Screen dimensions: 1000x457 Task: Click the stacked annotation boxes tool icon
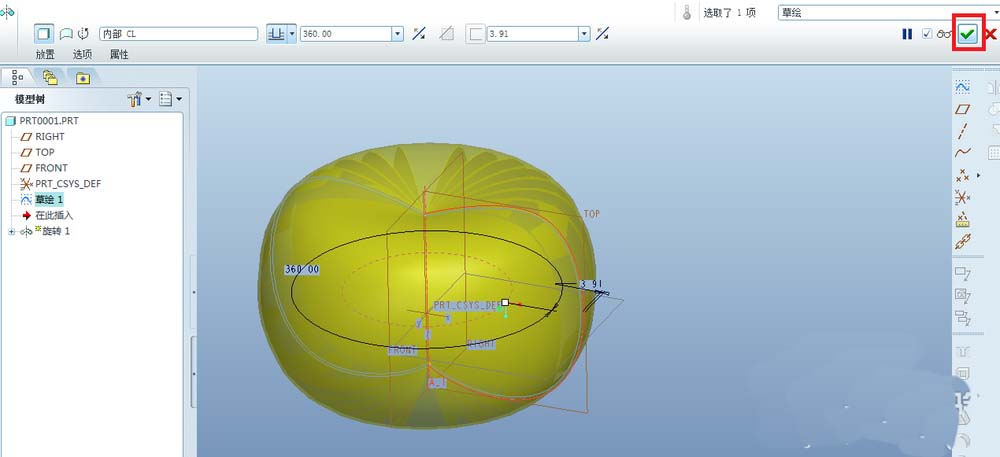(x=962, y=317)
